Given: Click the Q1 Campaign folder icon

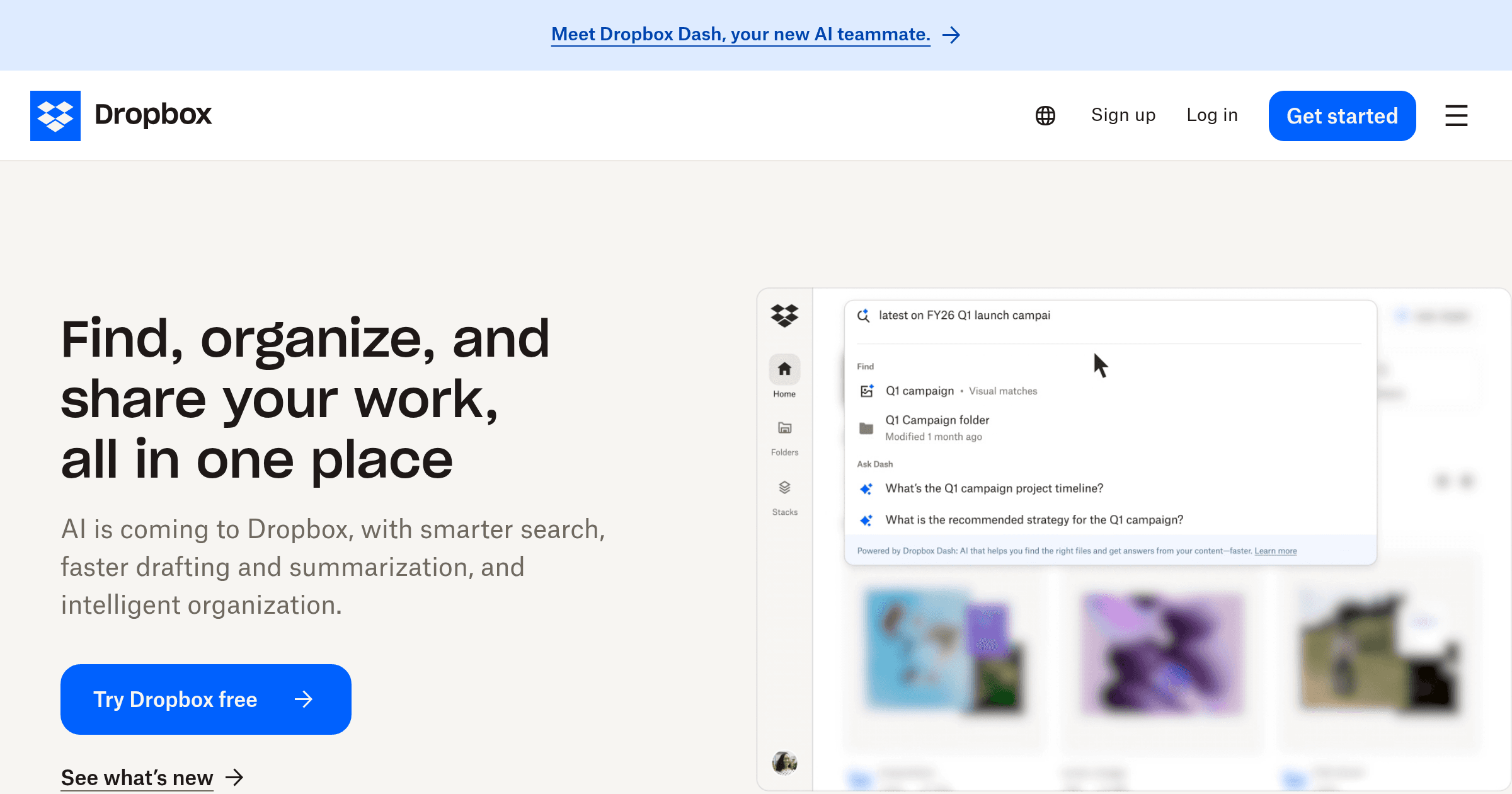Looking at the screenshot, I should (866, 429).
